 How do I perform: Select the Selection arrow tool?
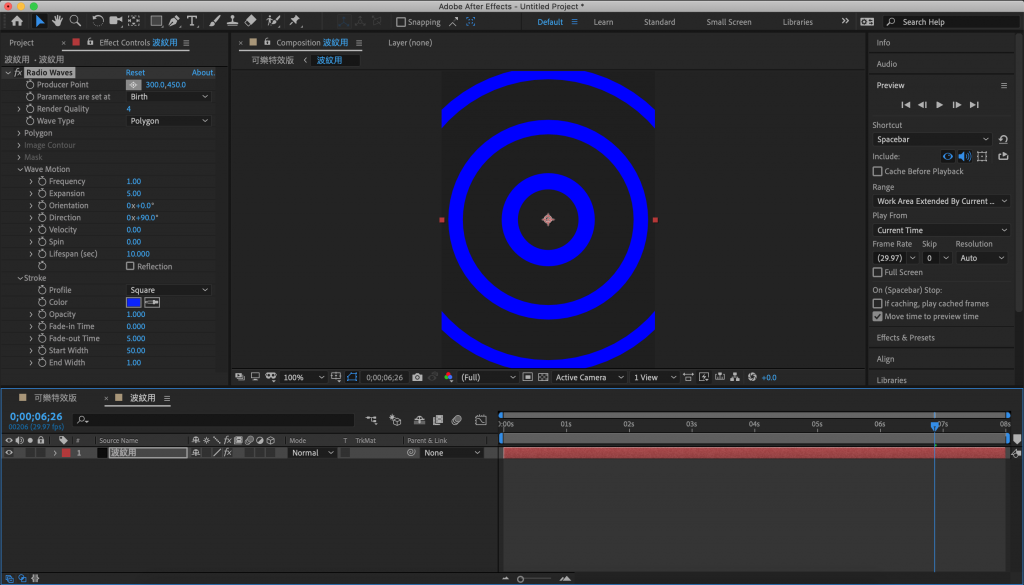point(39,21)
